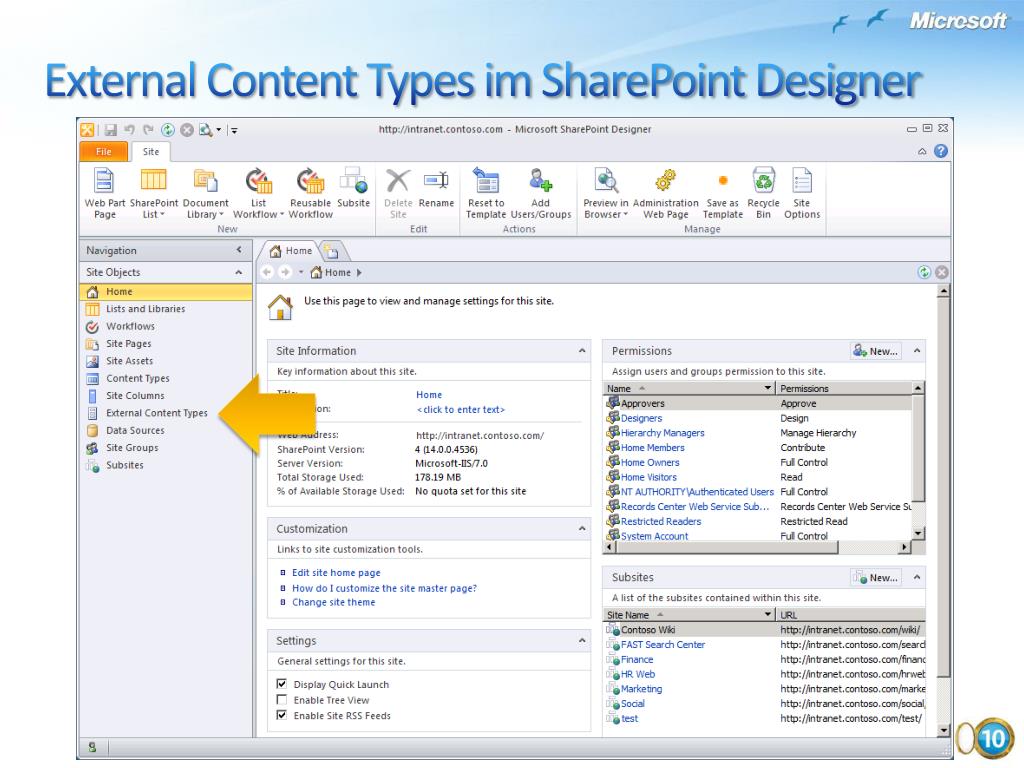The height and width of the screenshot is (768, 1024).
Task: Minimize the ribbon with the caret icon
Action: tap(922, 152)
